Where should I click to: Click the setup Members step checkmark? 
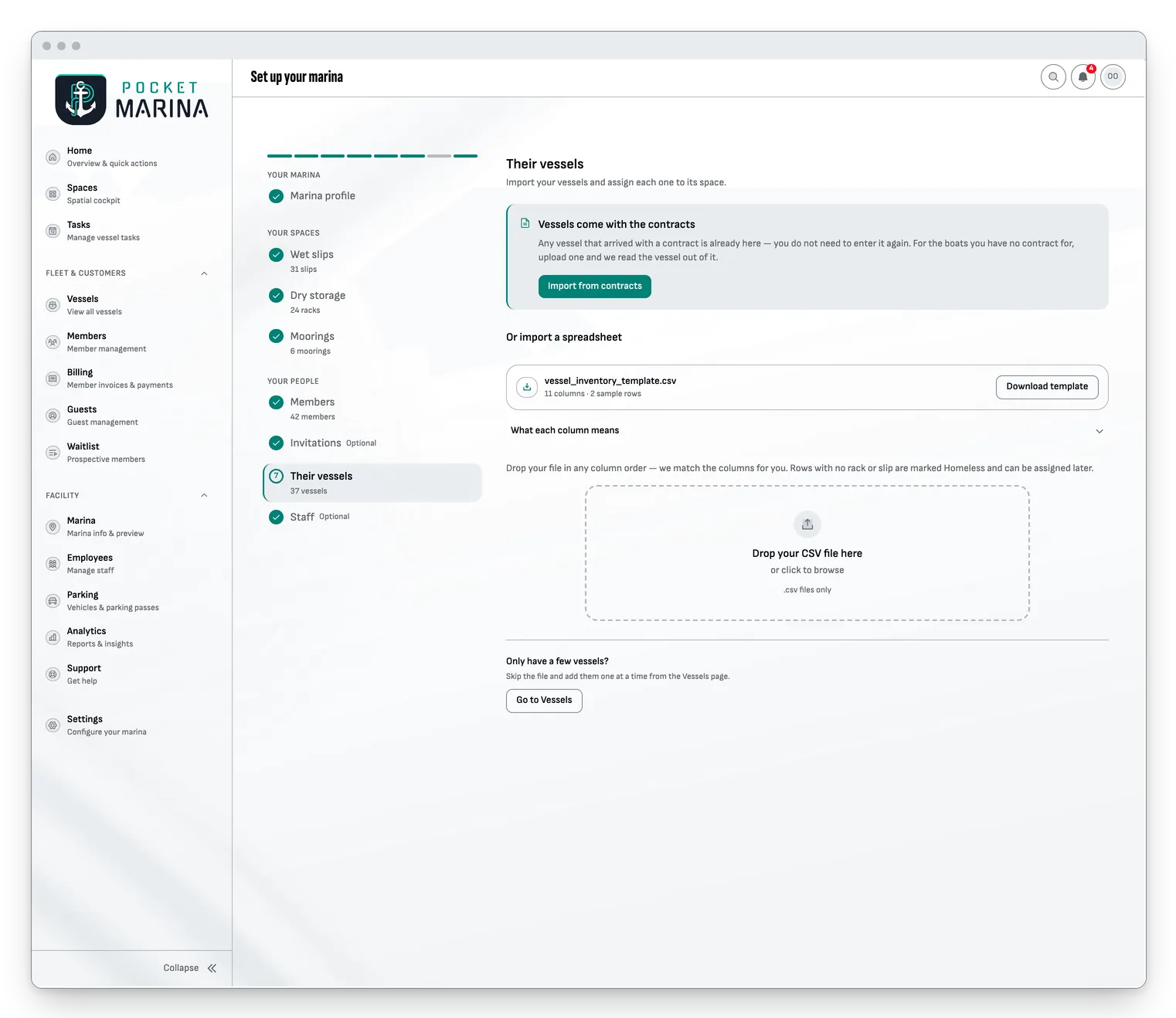click(x=276, y=402)
